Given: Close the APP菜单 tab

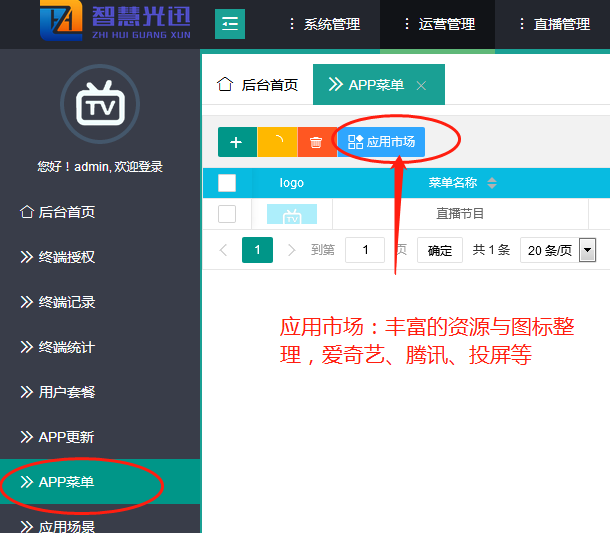Looking at the screenshot, I should 421,86.
